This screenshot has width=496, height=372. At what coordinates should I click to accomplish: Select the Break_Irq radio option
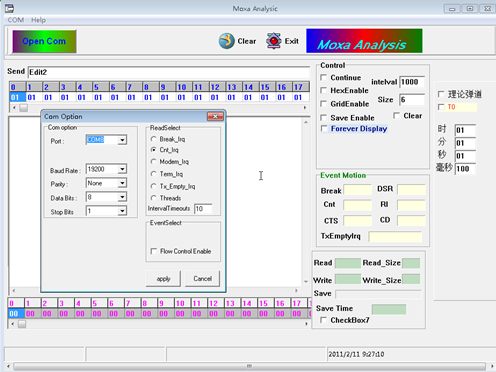point(153,139)
